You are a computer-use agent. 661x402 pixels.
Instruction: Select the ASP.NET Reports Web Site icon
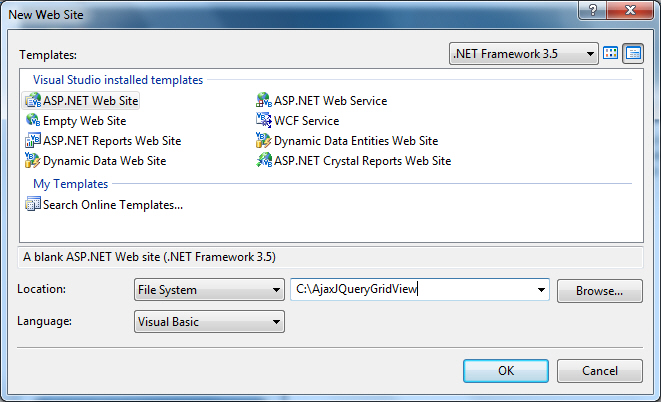(33, 140)
